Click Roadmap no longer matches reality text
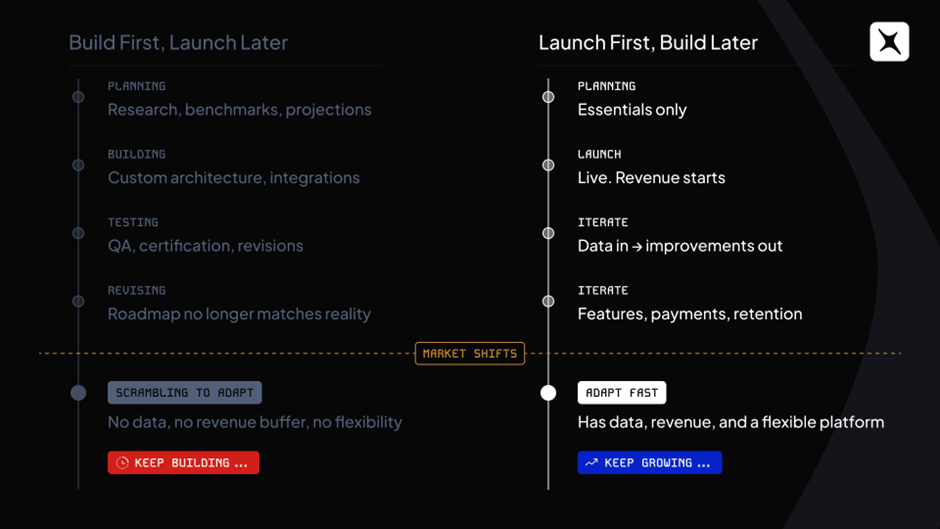The image size is (940, 529). click(x=239, y=314)
